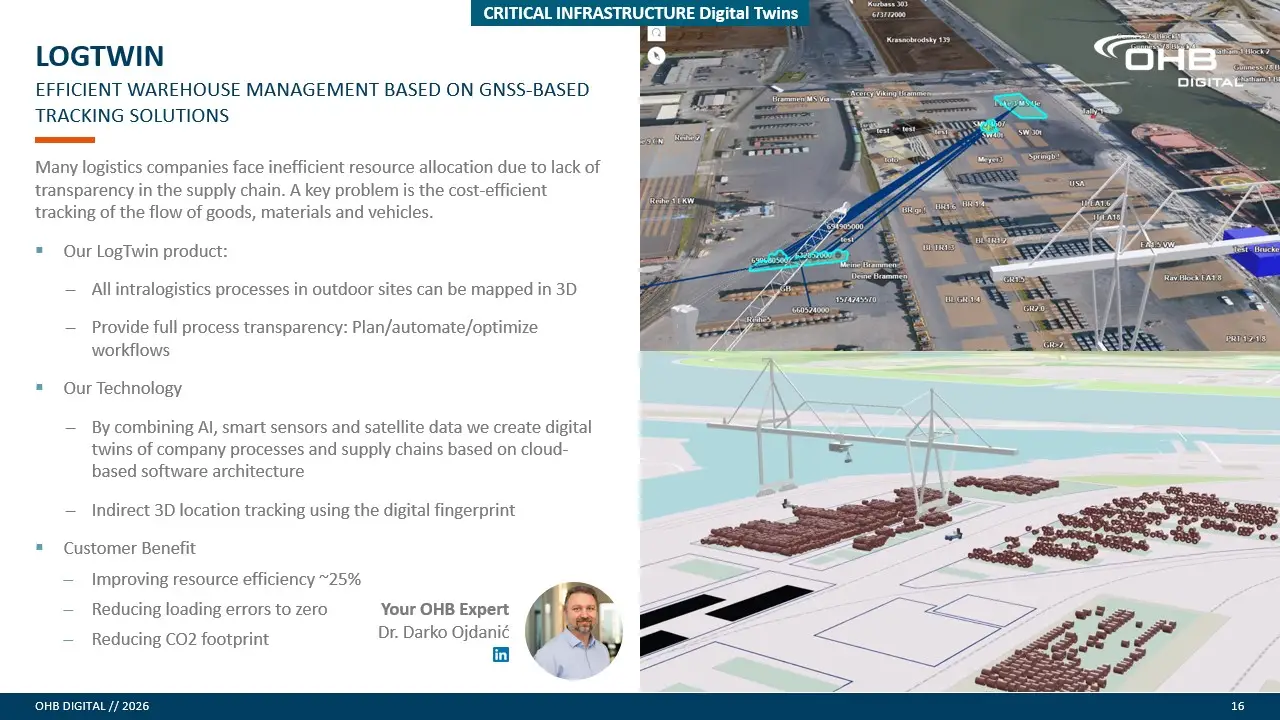
Task: Click the "Krasnobrodsky 139" map label
Action: click(x=918, y=40)
